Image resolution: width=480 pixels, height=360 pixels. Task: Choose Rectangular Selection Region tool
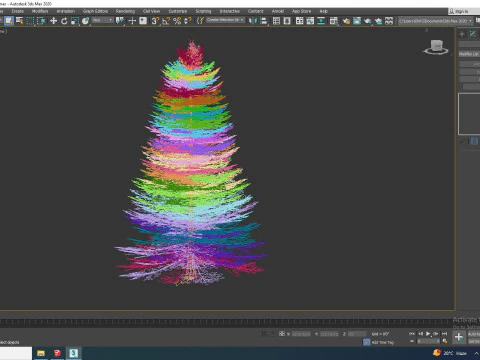30,21
